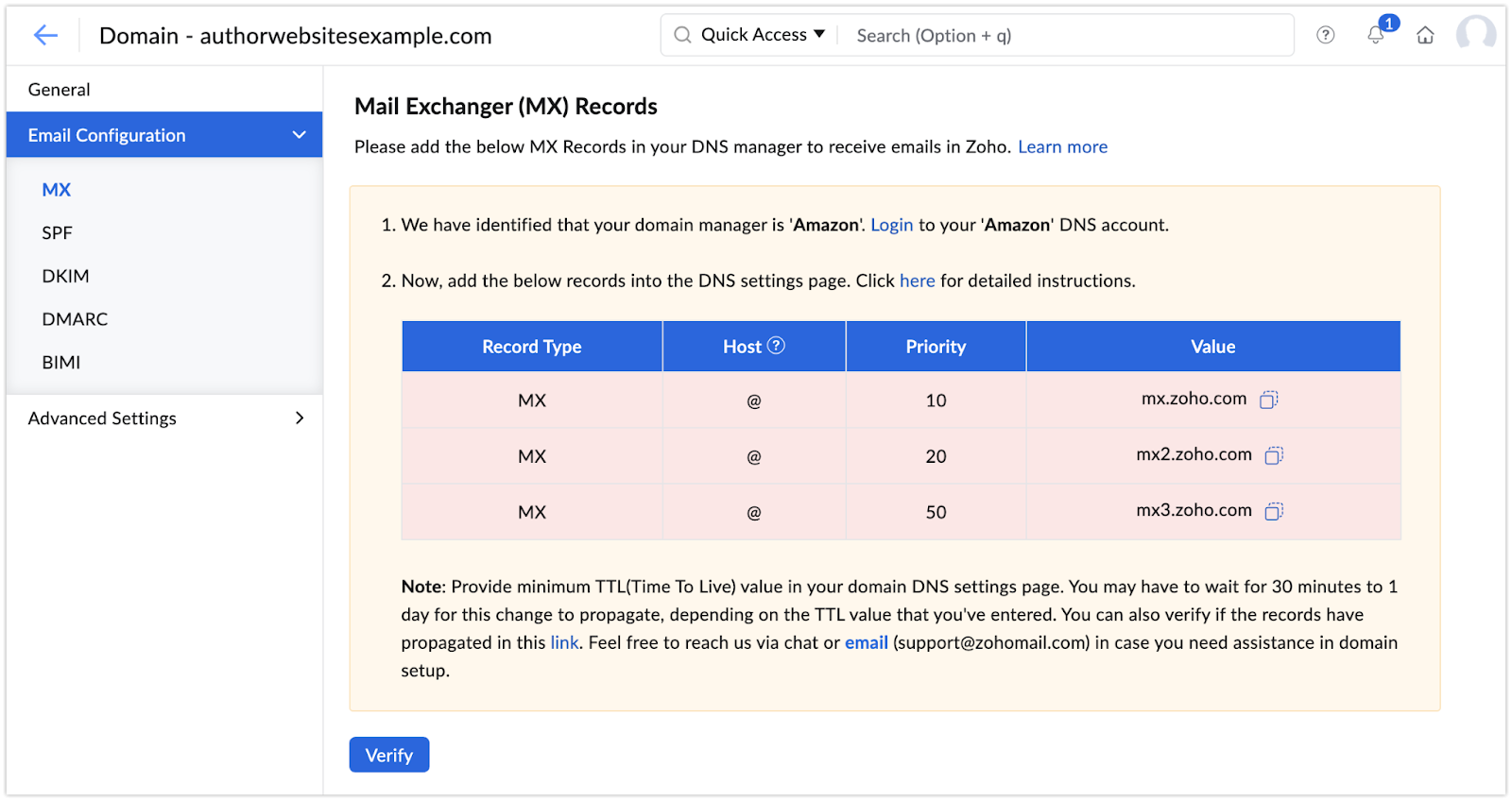Copy the mx3.zoho.com value

coord(1274,511)
